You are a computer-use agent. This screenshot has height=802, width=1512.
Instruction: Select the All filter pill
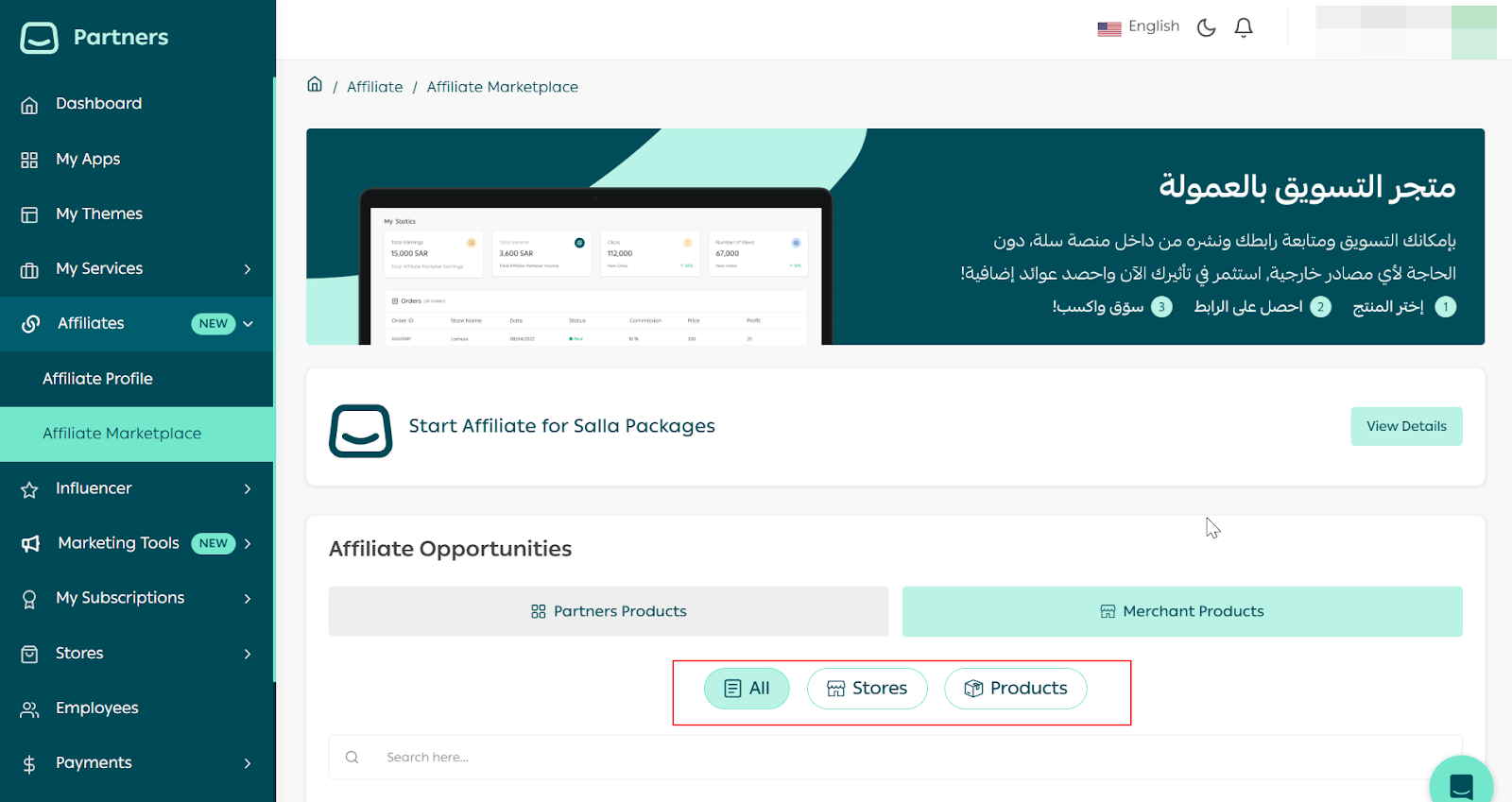[x=747, y=689]
